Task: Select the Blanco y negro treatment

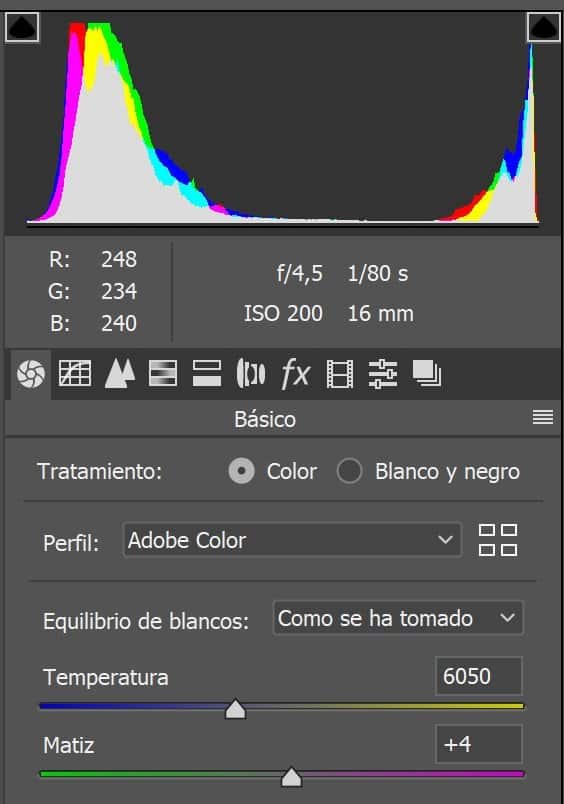Action: [350, 471]
